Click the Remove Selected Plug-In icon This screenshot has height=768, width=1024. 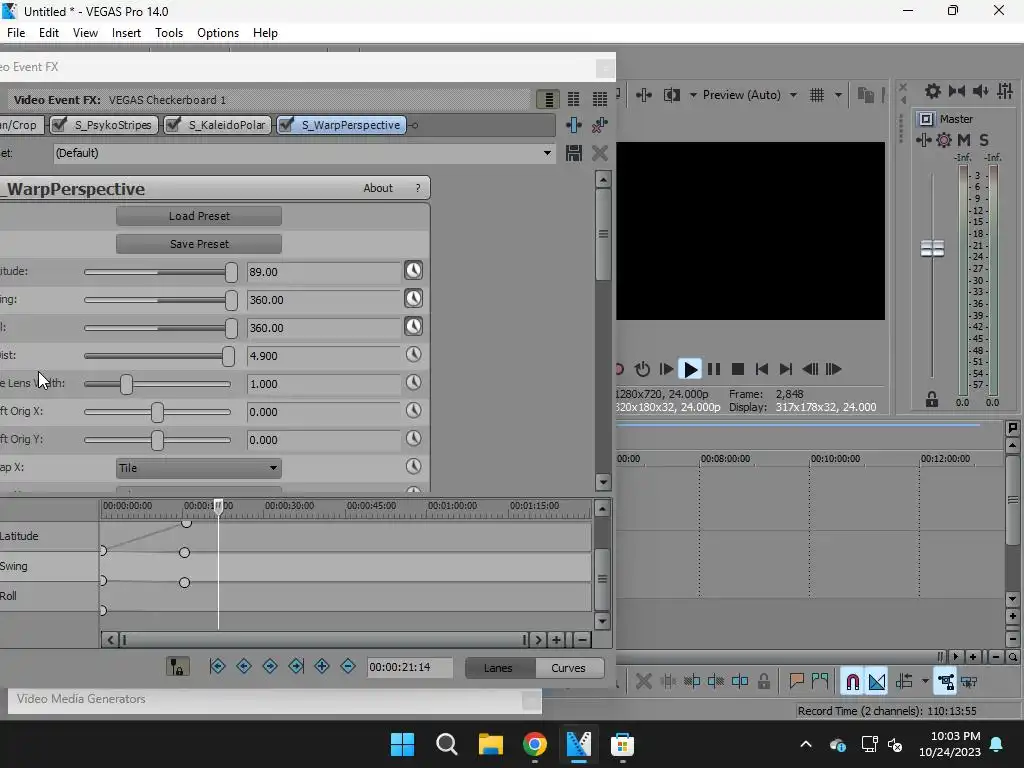click(600, 125)
